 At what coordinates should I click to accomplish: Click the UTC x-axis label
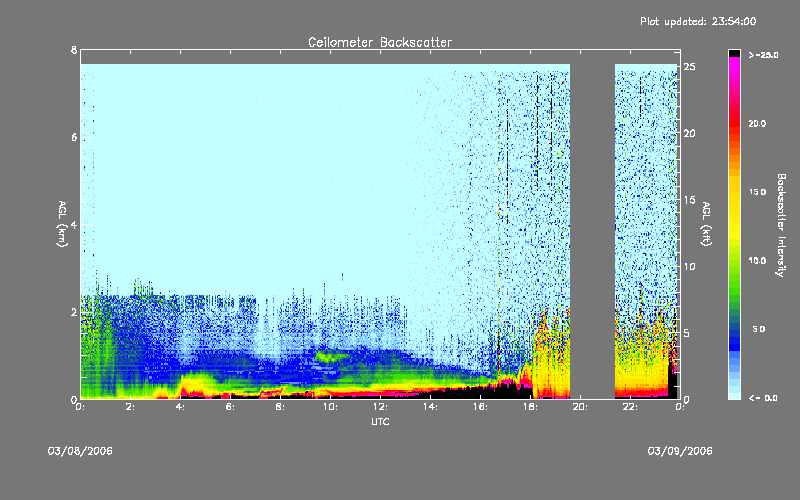pos(379,422)
